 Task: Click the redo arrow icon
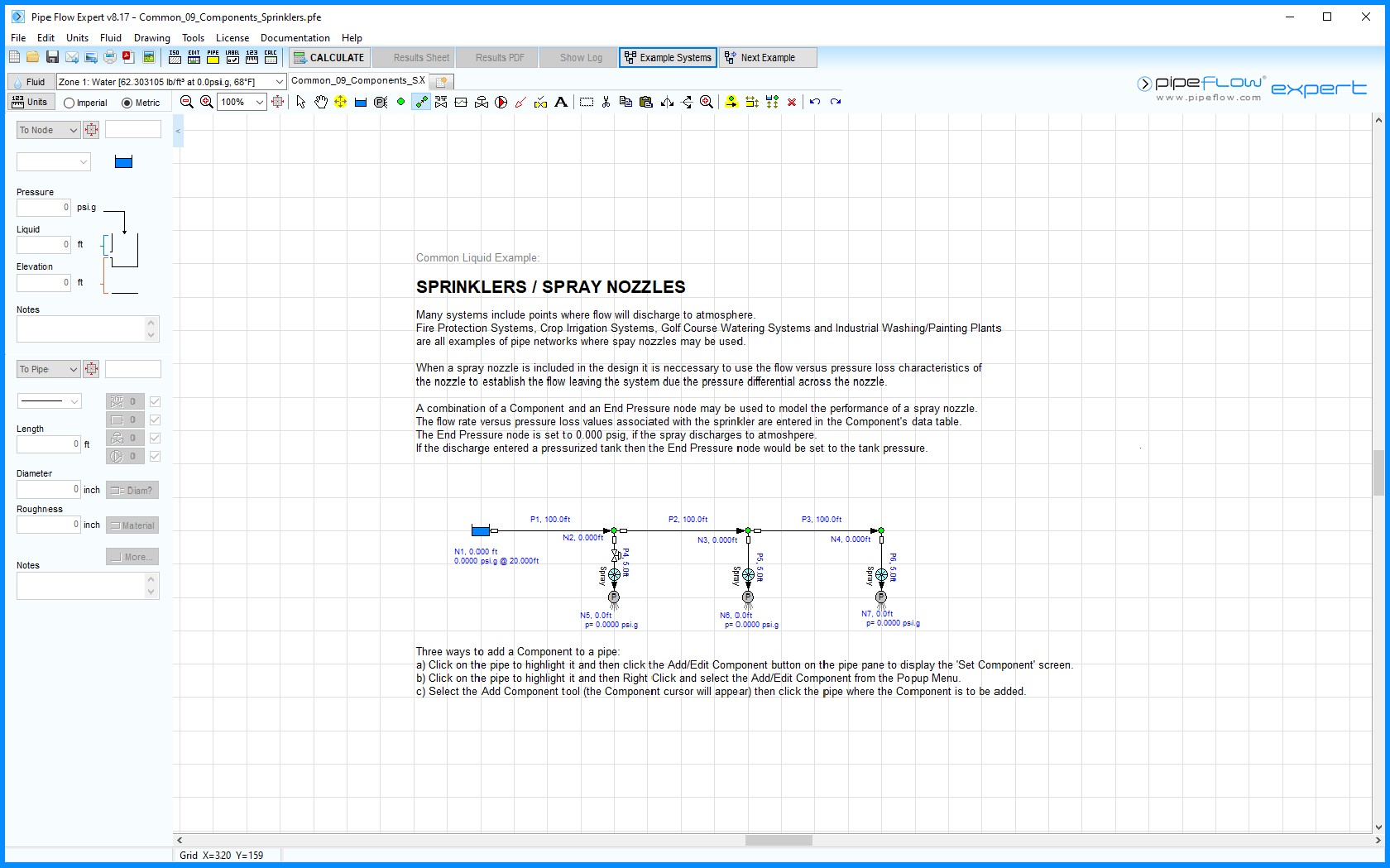click(836, 102)
